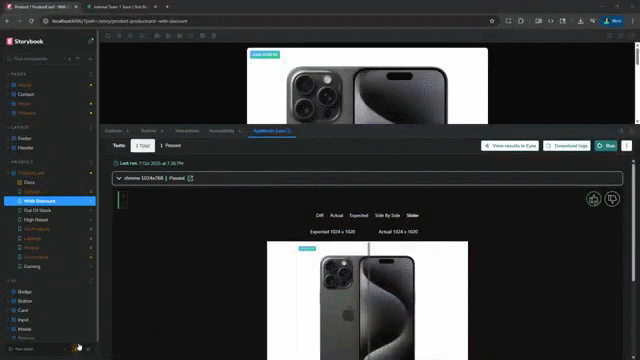Expand the Footer component in the sidebar
This screenshot has height=360, width=640.
(24, 138)
